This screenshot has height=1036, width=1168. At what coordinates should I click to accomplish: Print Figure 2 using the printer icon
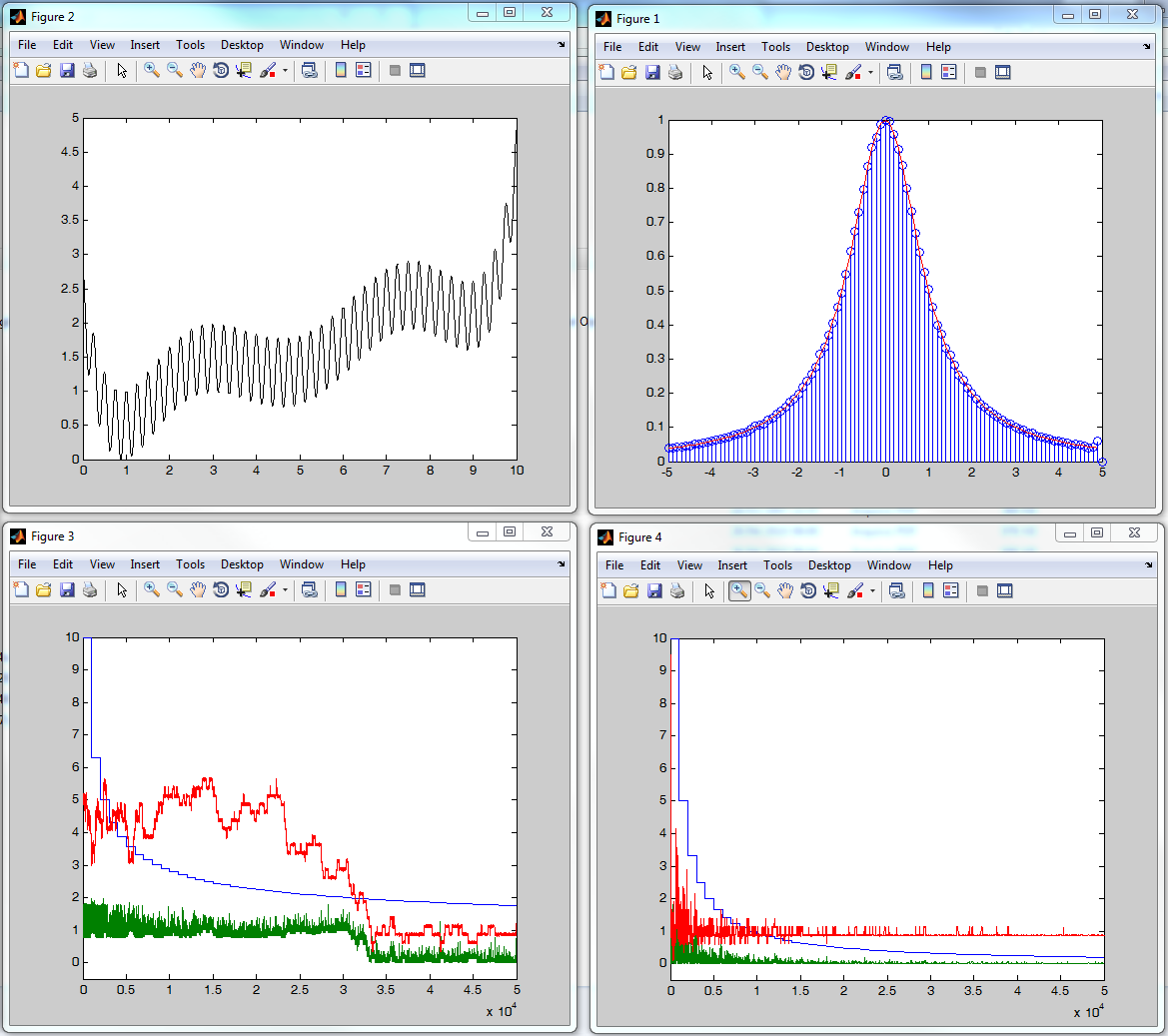(x=90, y=70)
